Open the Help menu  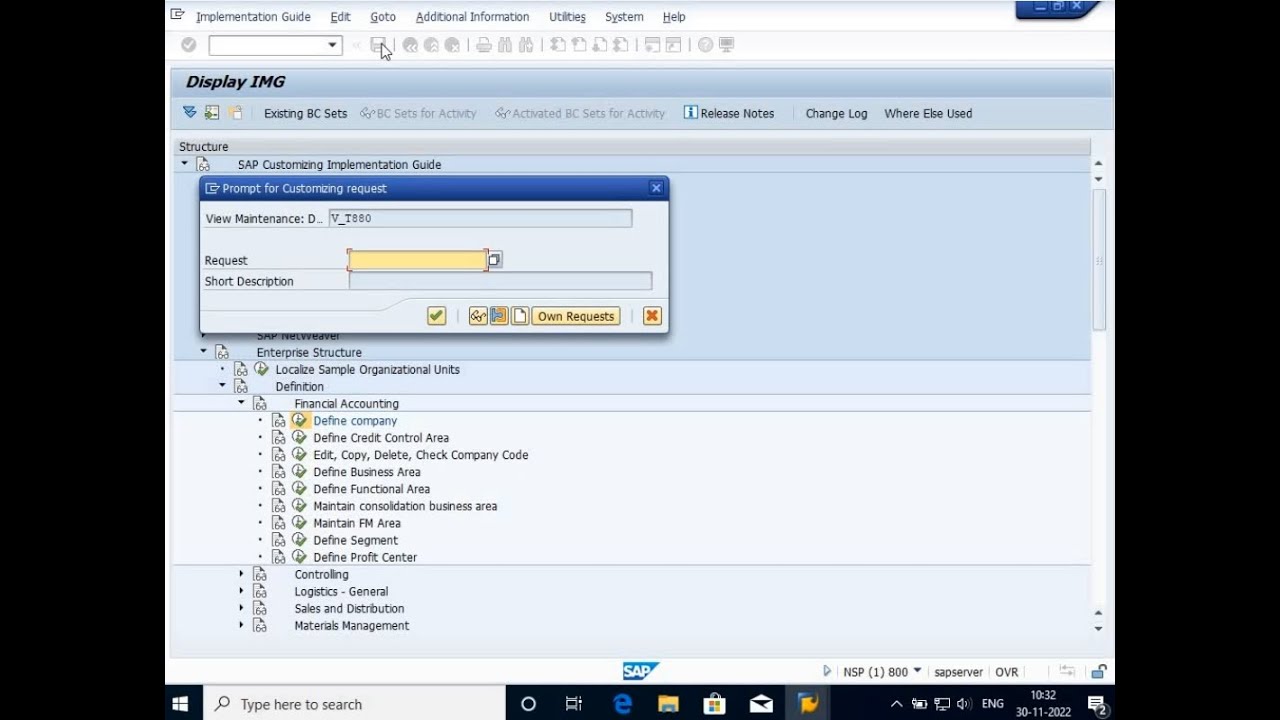click(x=674, y=17)
